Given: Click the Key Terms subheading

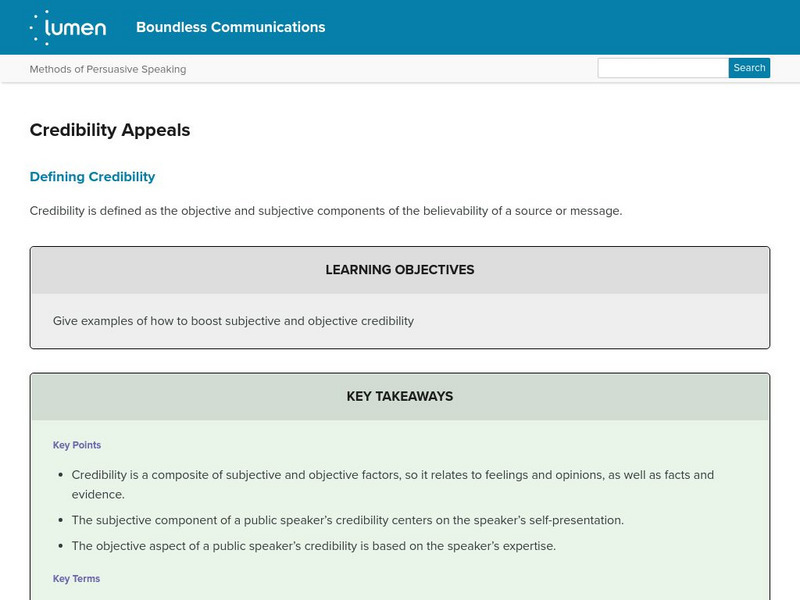Looking at the screenshot, I should (76, 579).
